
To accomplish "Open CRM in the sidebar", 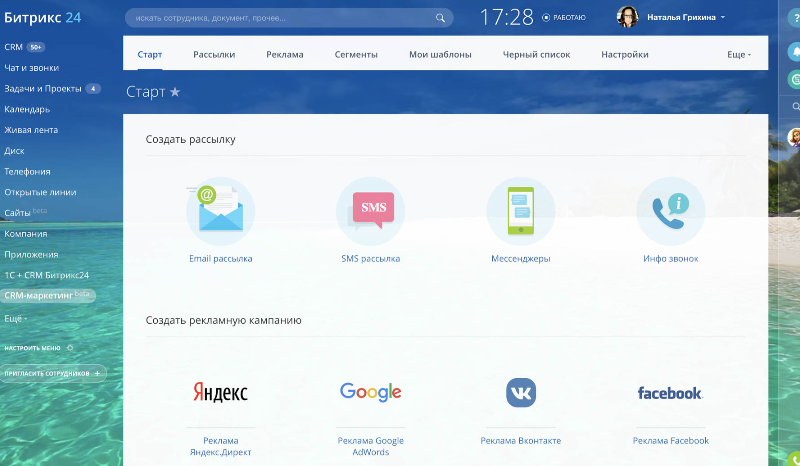I will (13, 47).
